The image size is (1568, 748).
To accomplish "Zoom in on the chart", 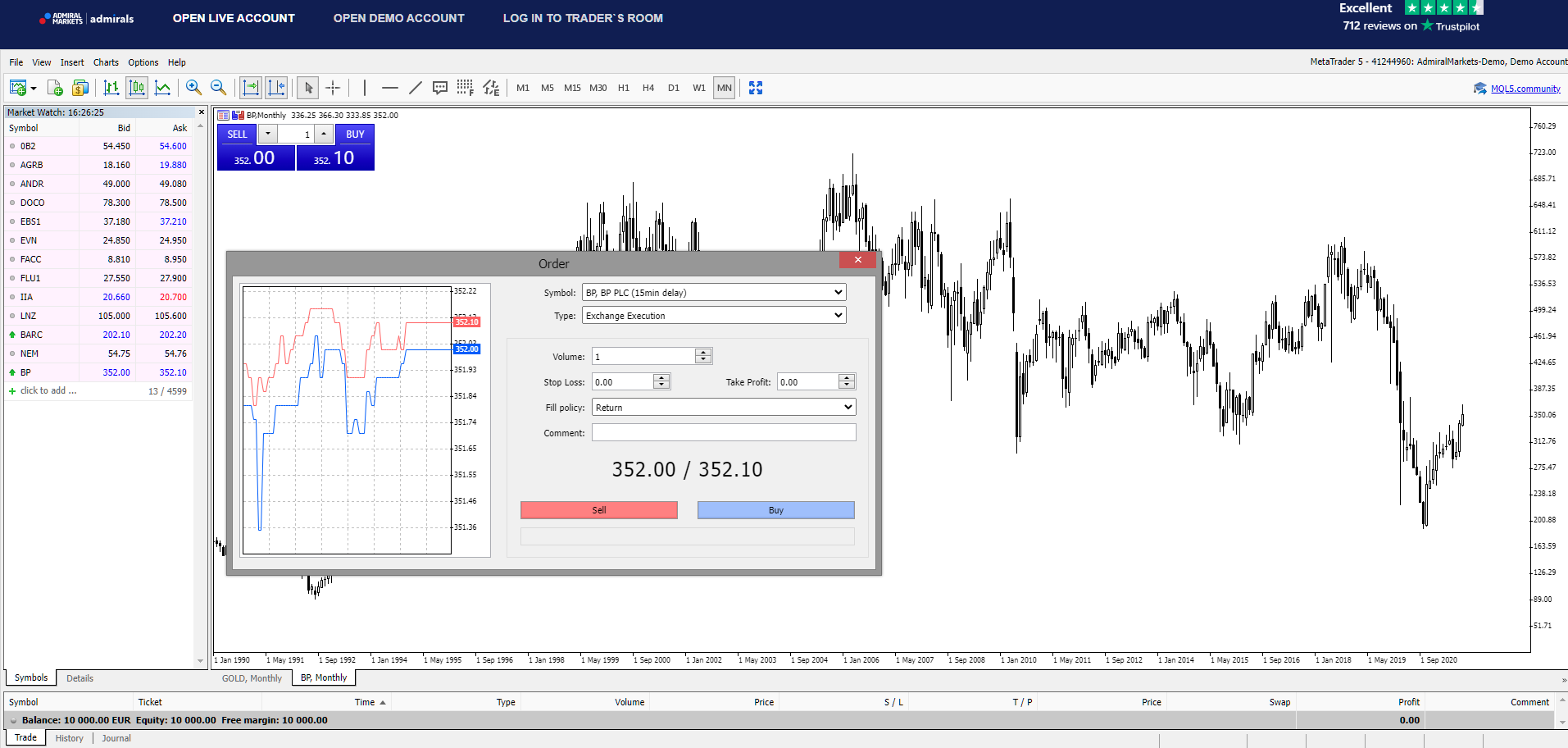I will tap(193, 88).
